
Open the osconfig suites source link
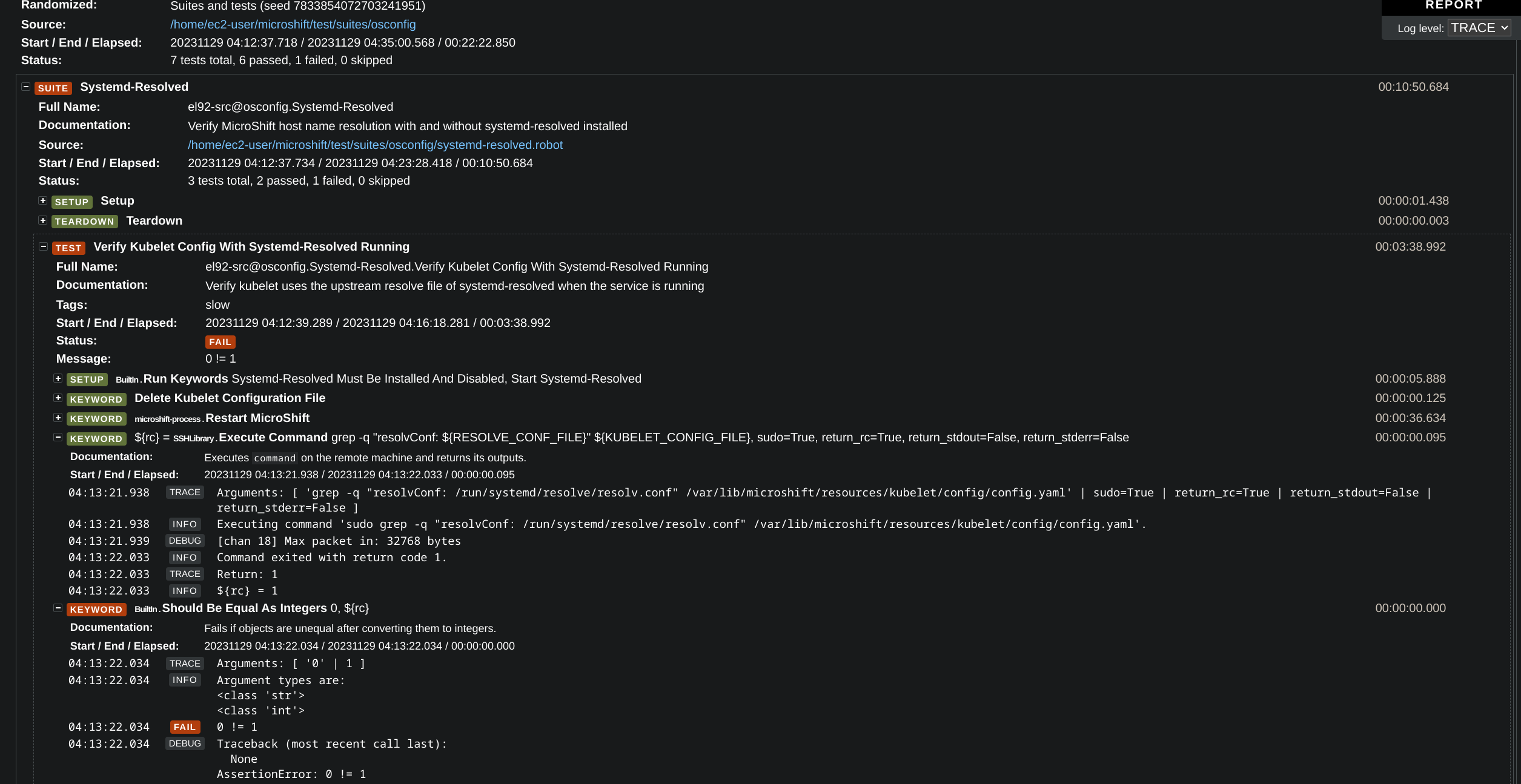(x=293, y=24)
